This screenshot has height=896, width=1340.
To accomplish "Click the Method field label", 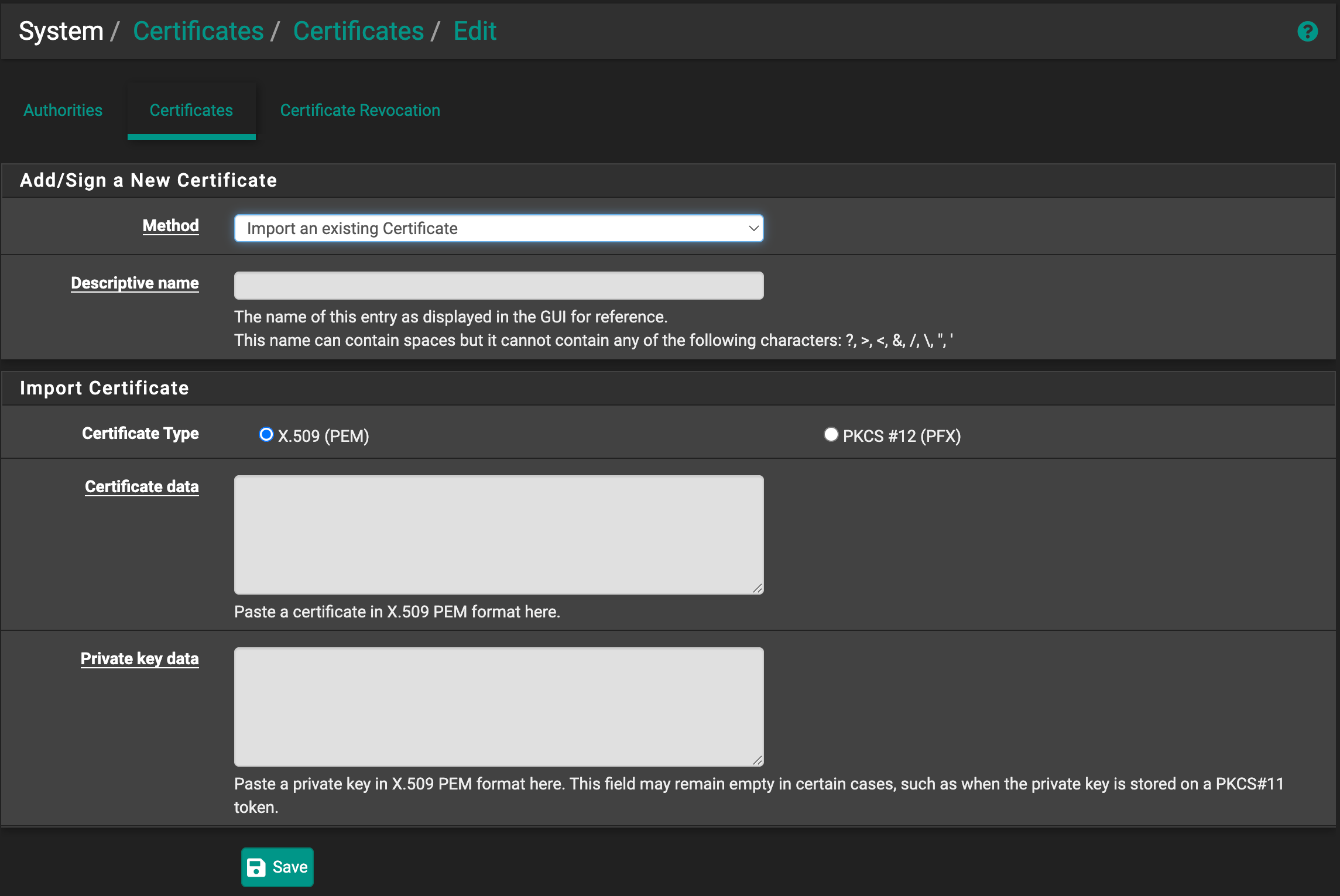I will [170, 226].
